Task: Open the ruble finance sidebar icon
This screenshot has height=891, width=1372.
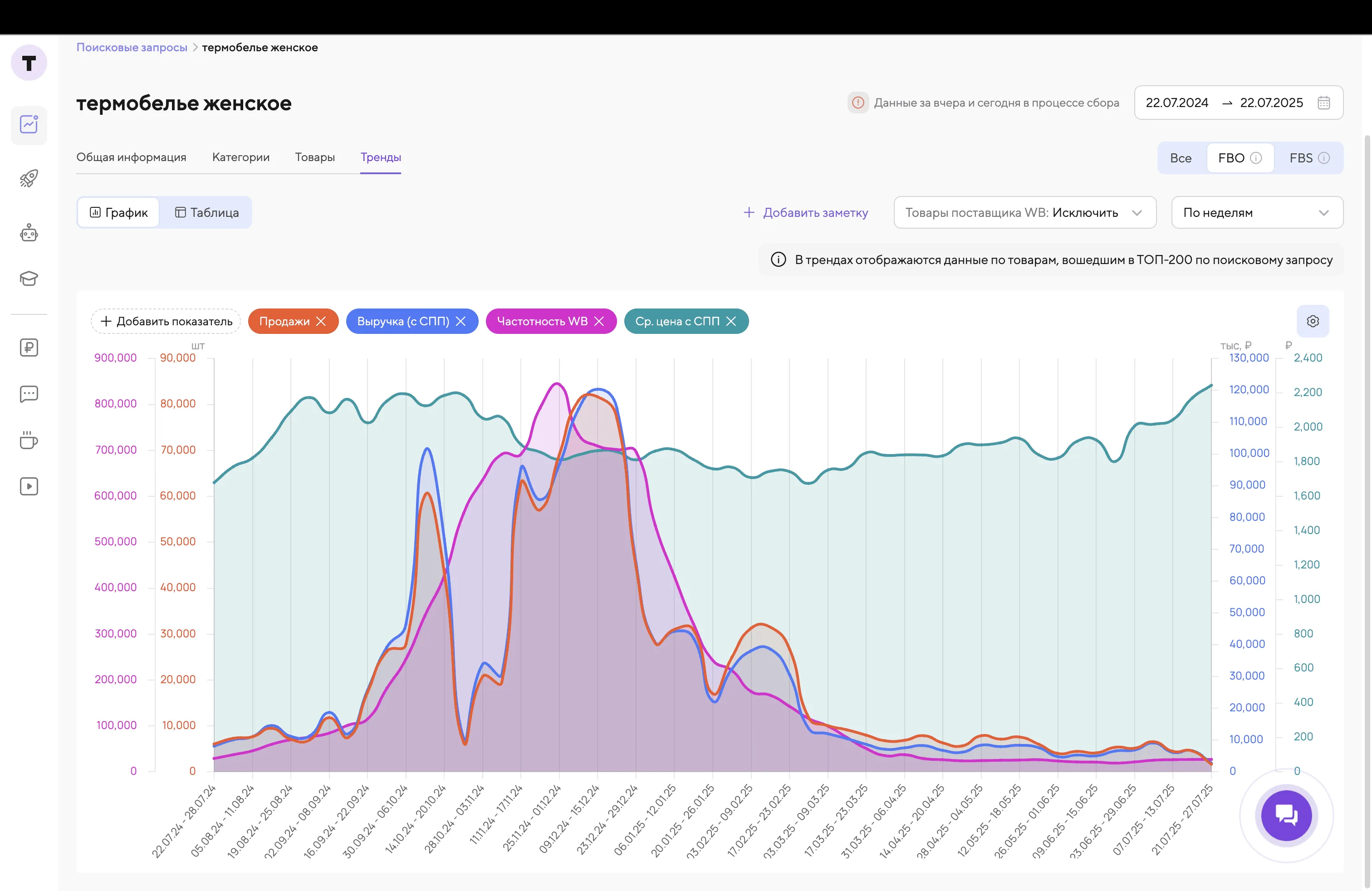Action: coord(29,348)
